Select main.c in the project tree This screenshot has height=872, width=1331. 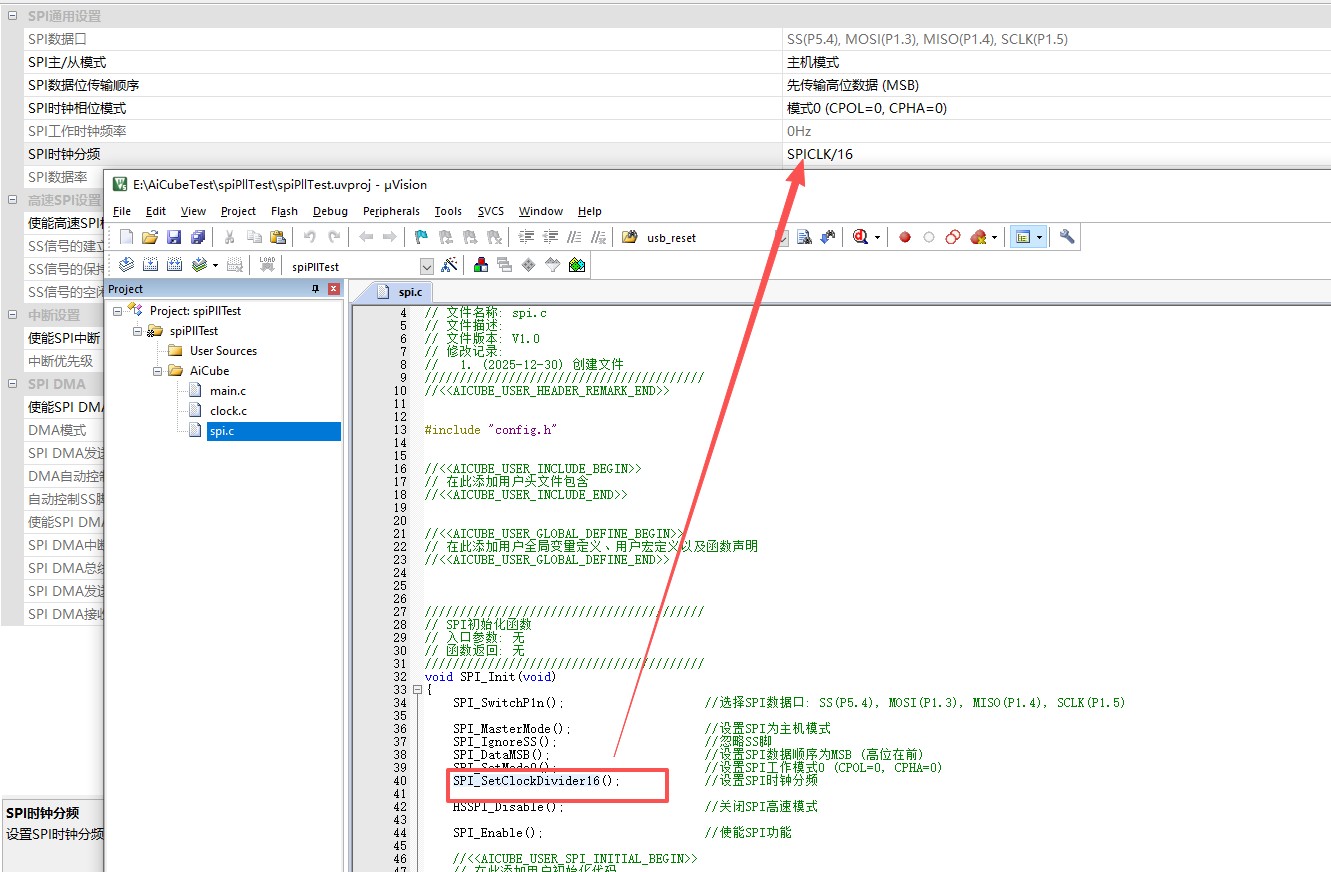[227, 391]
